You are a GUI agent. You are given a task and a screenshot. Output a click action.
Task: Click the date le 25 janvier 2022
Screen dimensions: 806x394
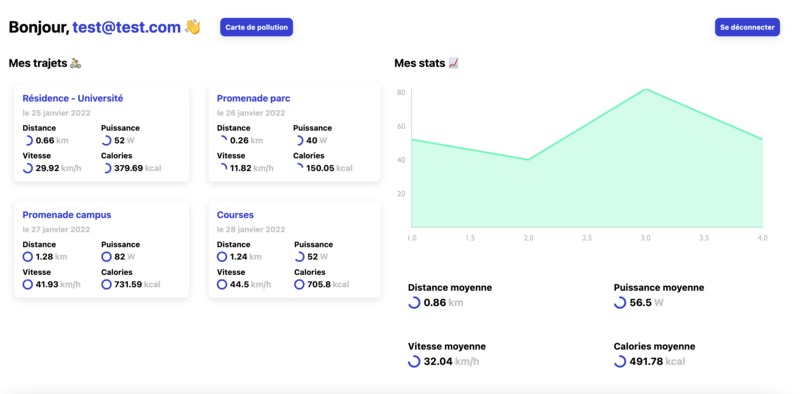(57, 113)
